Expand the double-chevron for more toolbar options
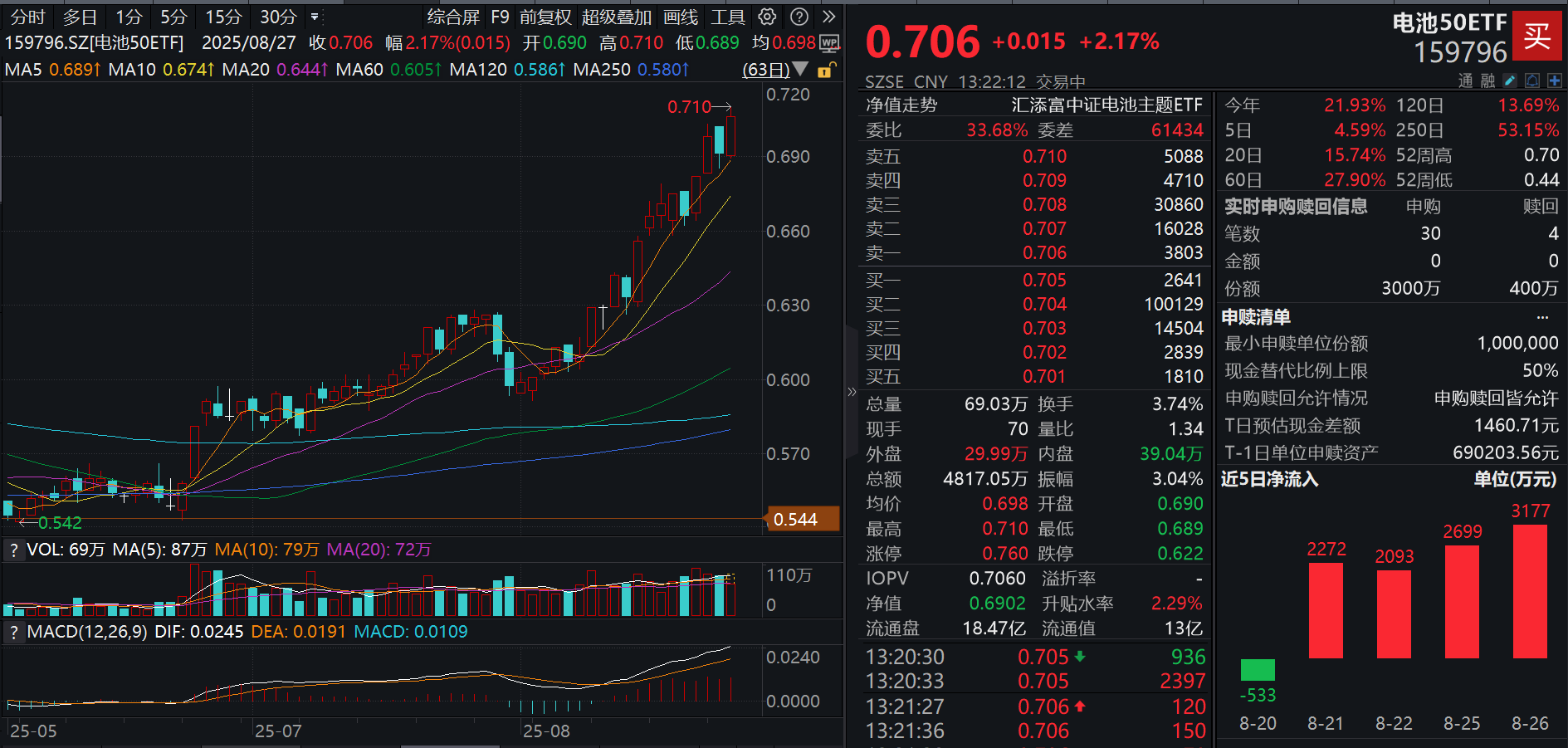The height and width of the screenshot is (748, 1568). [x=829, y=17]
